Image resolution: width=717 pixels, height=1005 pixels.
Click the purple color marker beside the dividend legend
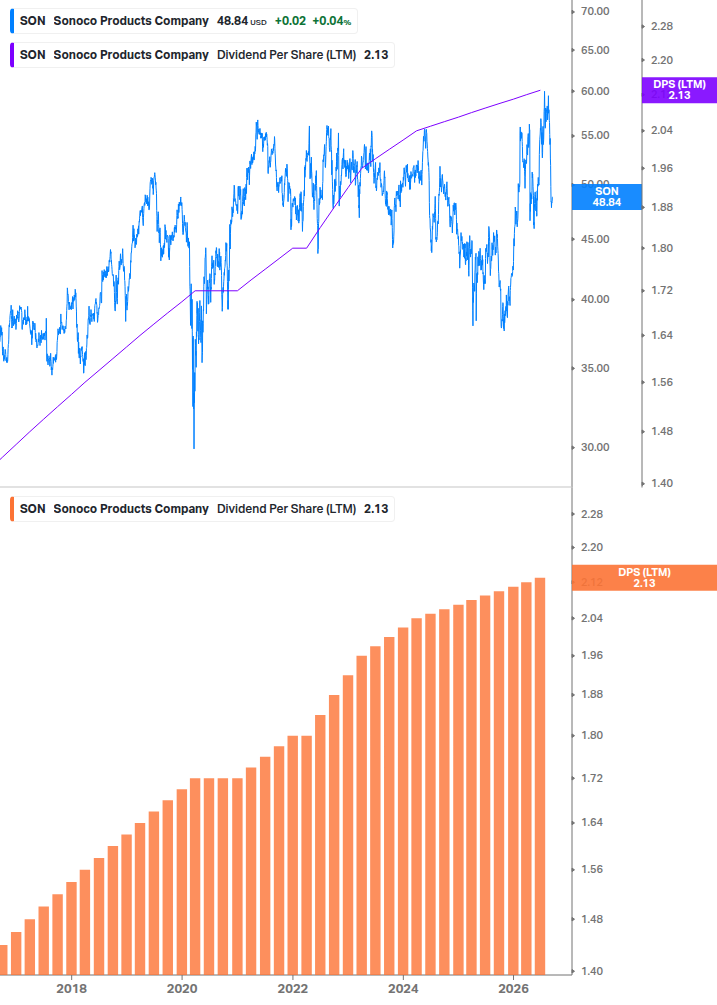click(x=12, y=55)
